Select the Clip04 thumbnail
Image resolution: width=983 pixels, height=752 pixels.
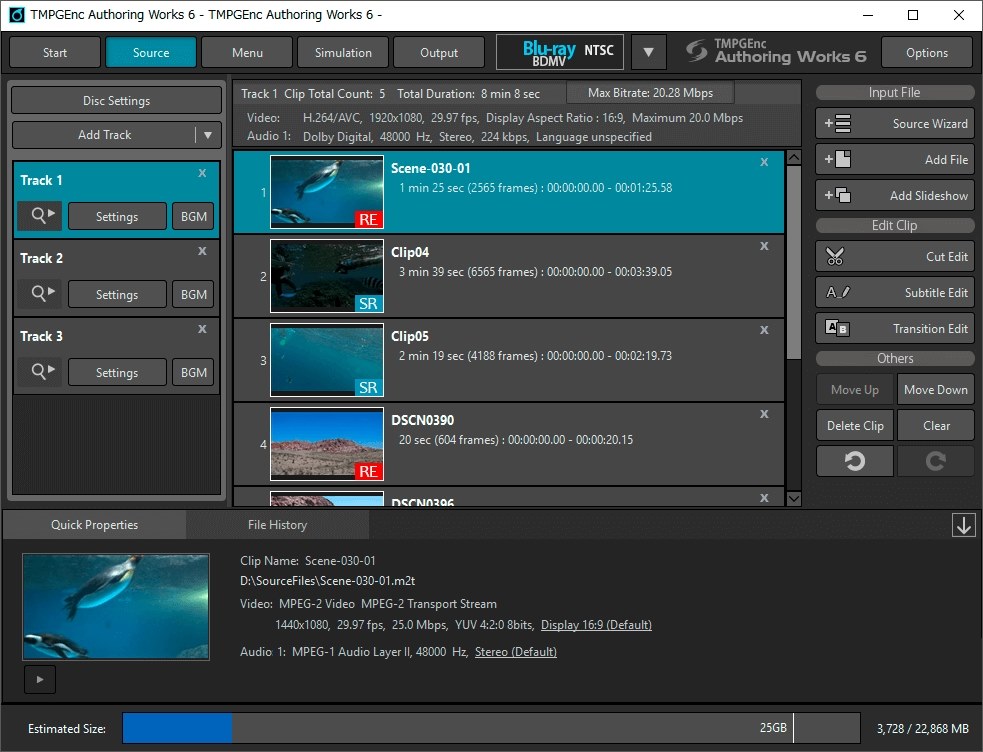click(x=327, y=276)
